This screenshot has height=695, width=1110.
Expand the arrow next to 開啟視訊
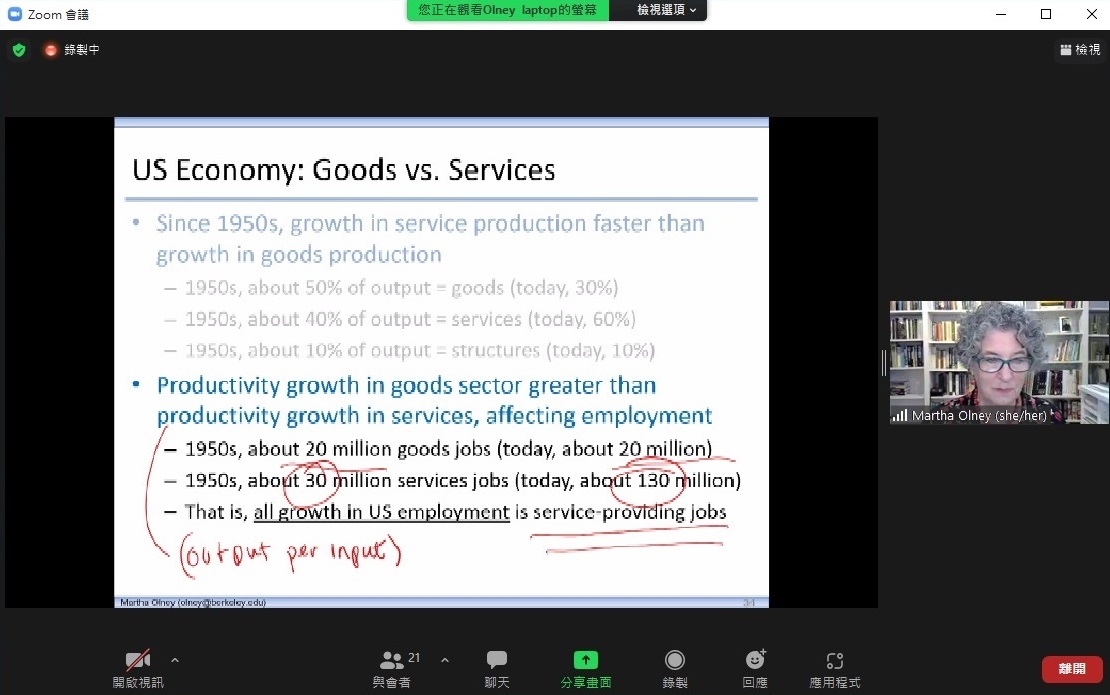175,660
